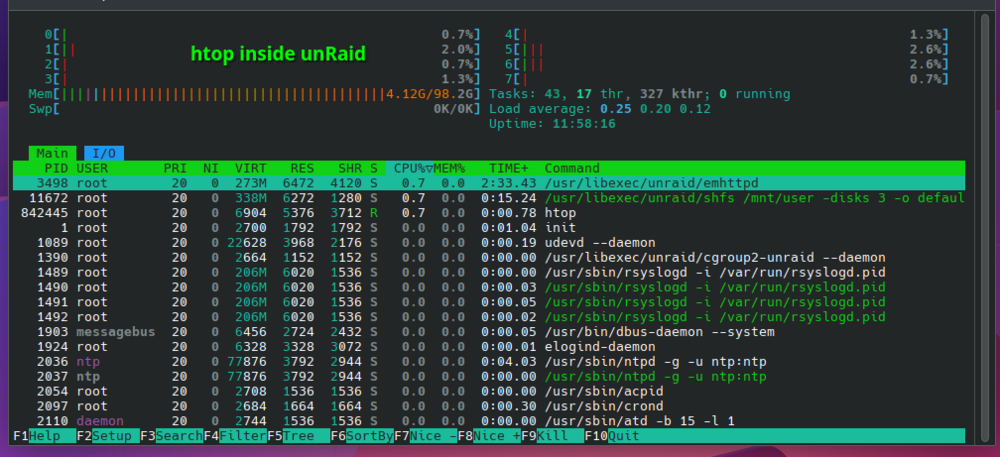Click the Uptime 11:58:16 value
Screen dimensions: 1000x457
[x=584, y=124]
